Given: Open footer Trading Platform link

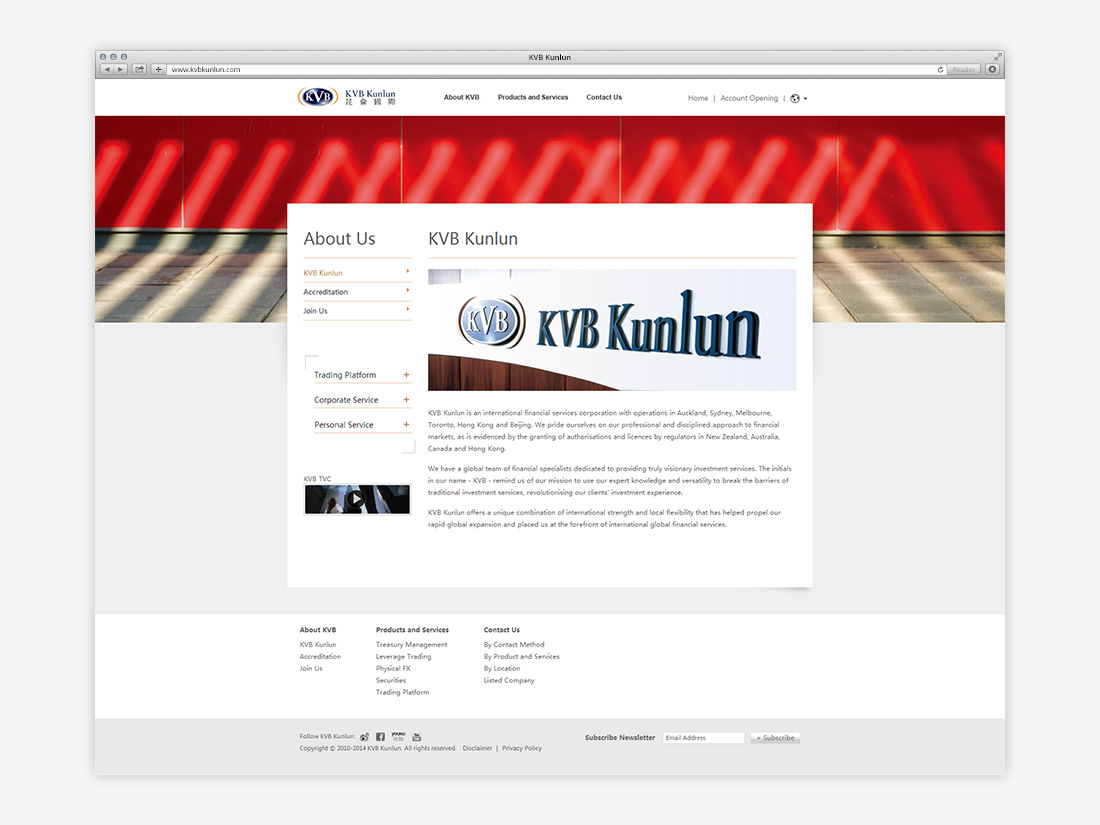Looking at the screenshot, I should click(x=402, y=692).
